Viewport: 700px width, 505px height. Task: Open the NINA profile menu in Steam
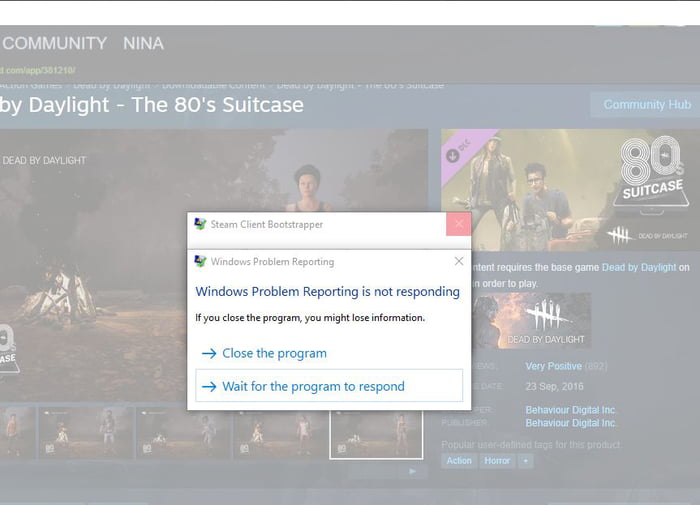click(143, 44)
